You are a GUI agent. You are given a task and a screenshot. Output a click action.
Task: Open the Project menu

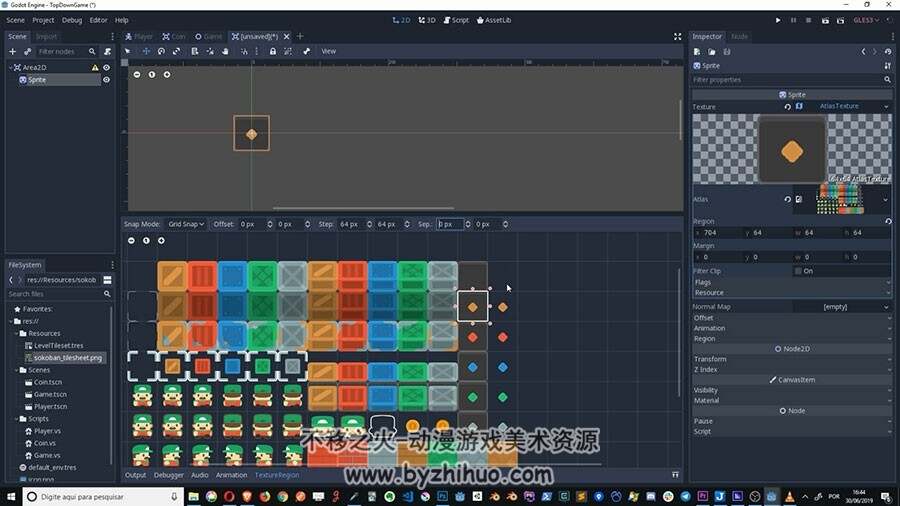click(x=43, y=20)
